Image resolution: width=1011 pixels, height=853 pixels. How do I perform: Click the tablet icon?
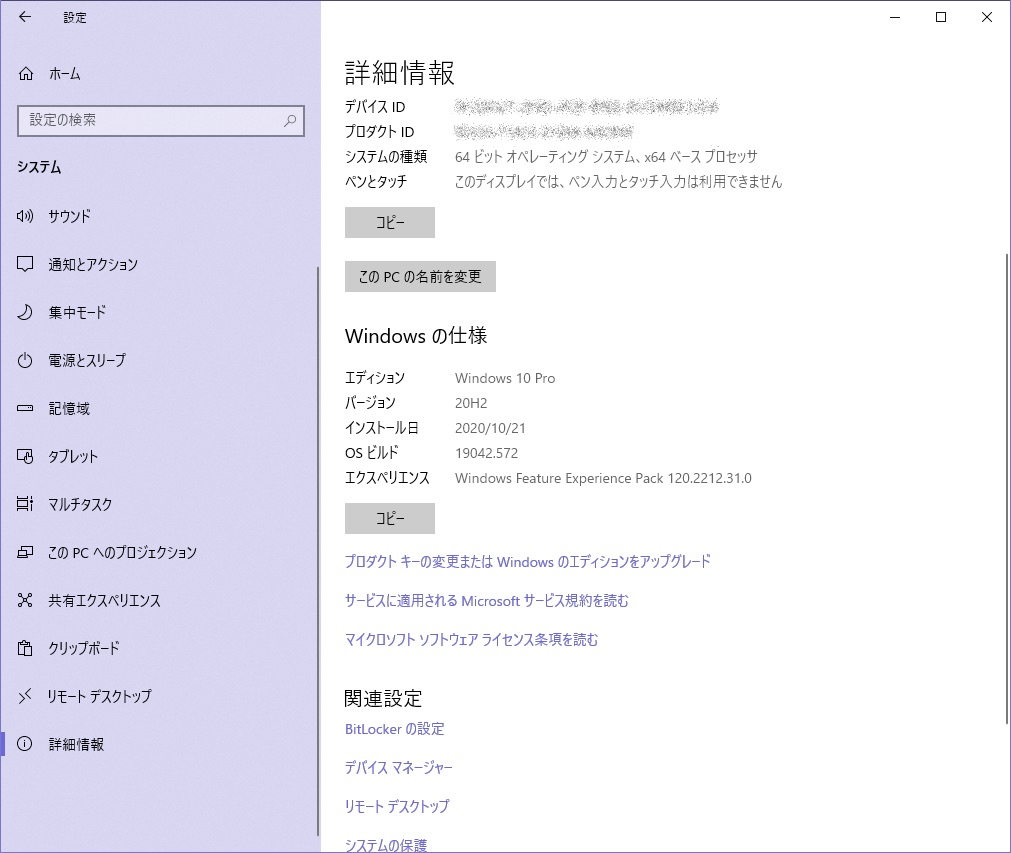(25, 456)
